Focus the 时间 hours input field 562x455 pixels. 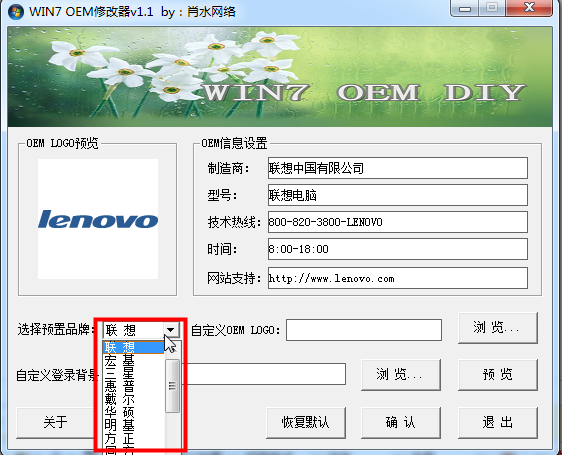click(397, 249)
